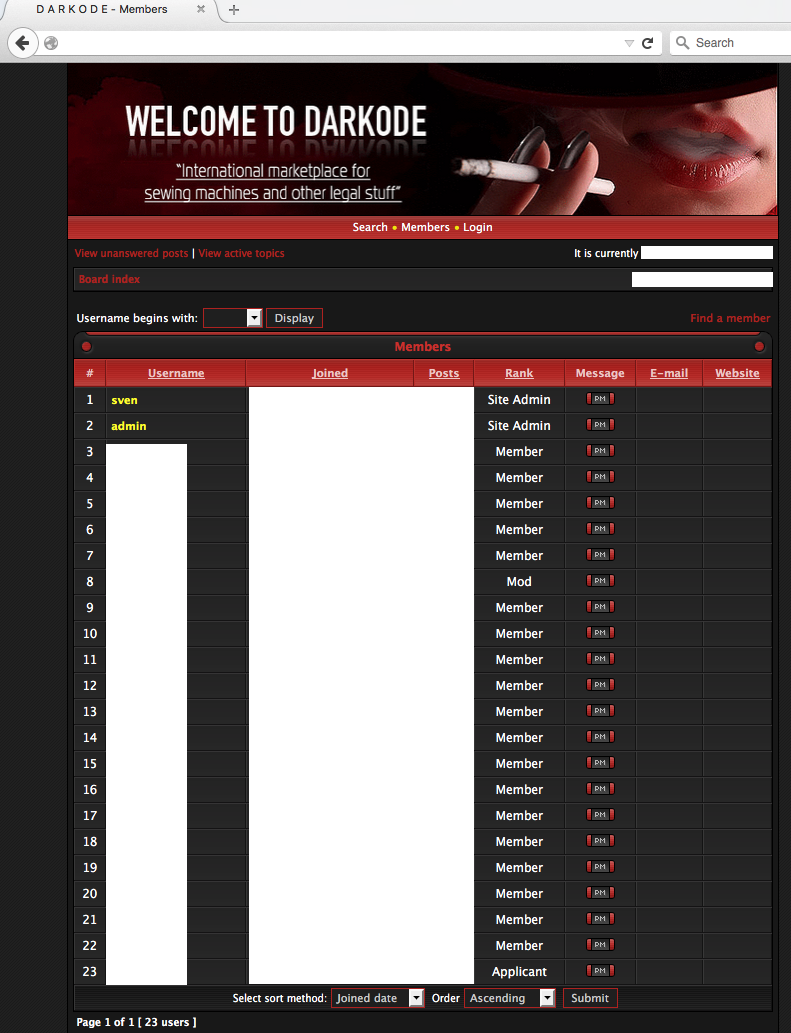Viewport: 791px width, 1033px height.
Task: Open 'View unanswered posts' link
Action: pos(131,253)
